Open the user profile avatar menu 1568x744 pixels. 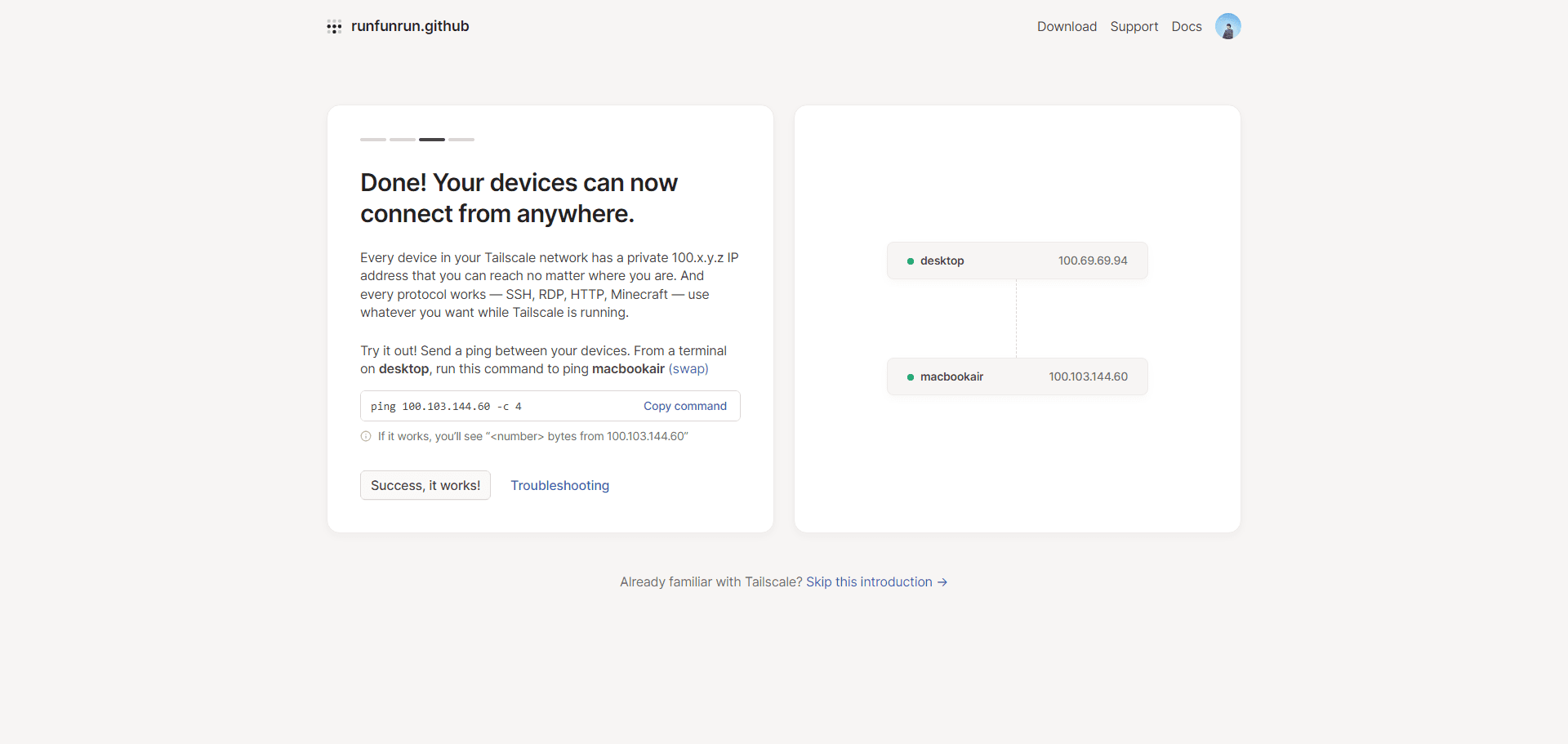click(x=1227, y=26)
